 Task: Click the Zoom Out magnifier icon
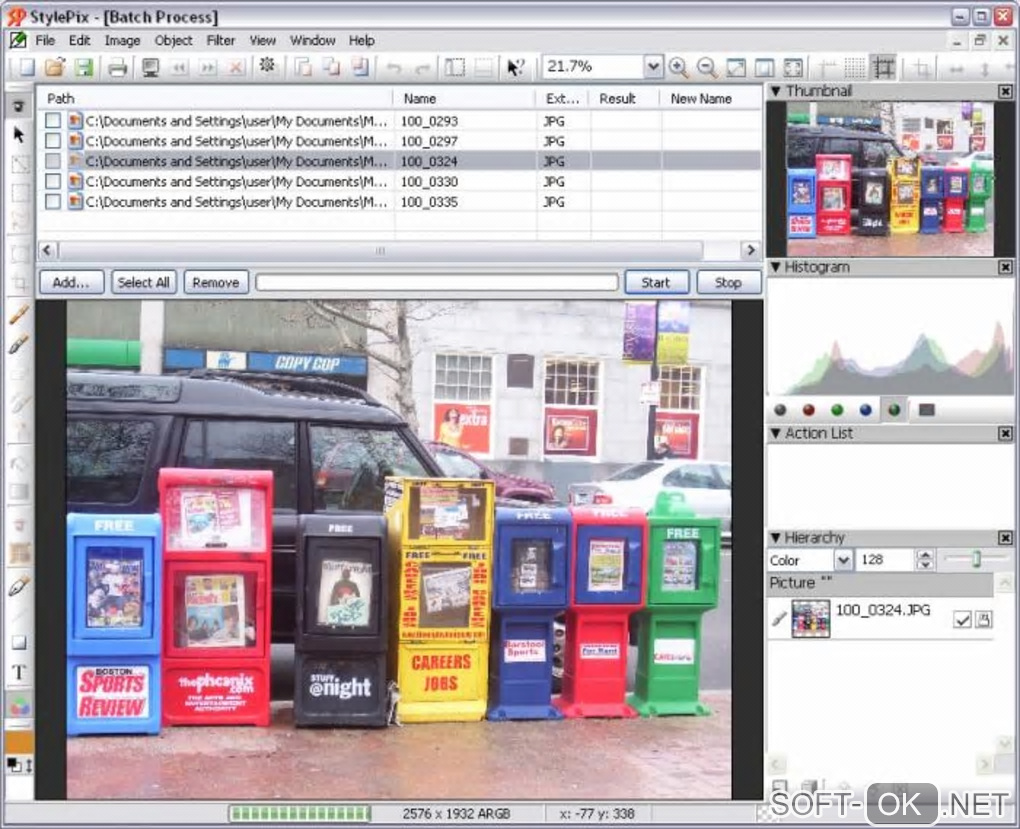pos(706,67)
